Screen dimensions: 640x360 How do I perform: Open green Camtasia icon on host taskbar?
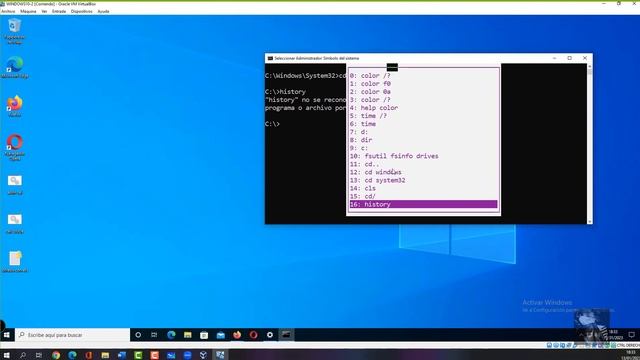click(x=138, y=355)
